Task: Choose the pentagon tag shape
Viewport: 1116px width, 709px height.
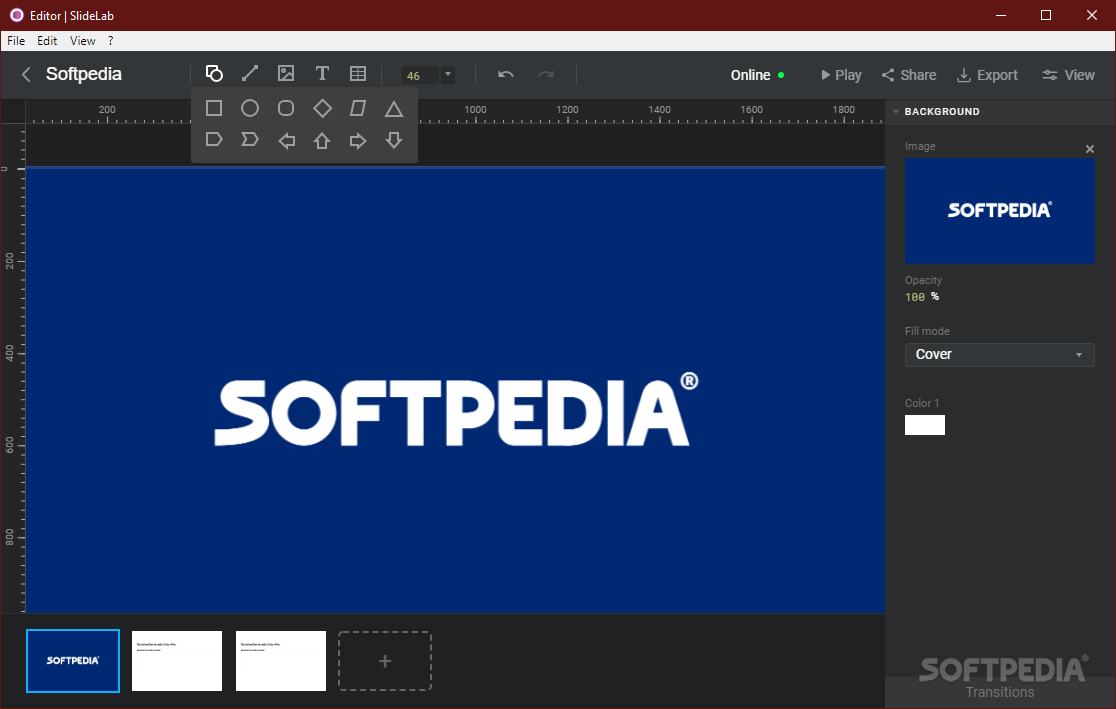Action: click(214, 140)
